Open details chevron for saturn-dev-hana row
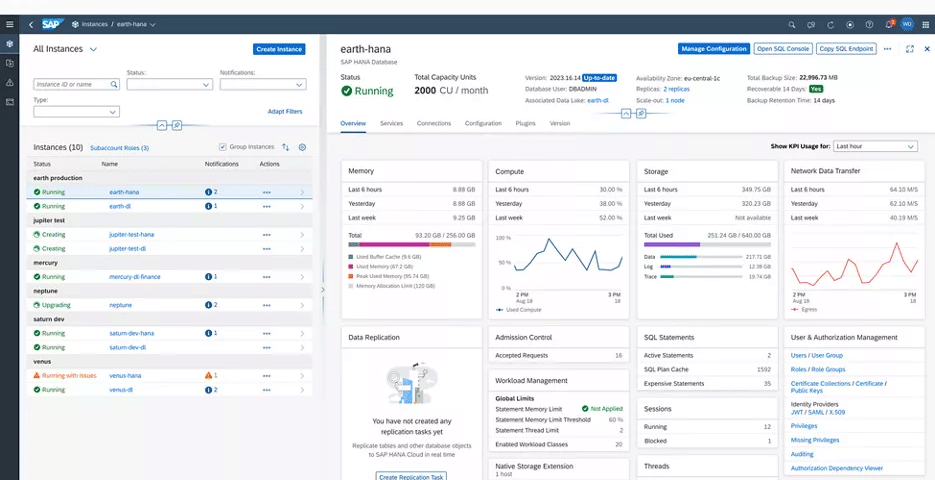The image size is (935, 480). click(302, 333)
